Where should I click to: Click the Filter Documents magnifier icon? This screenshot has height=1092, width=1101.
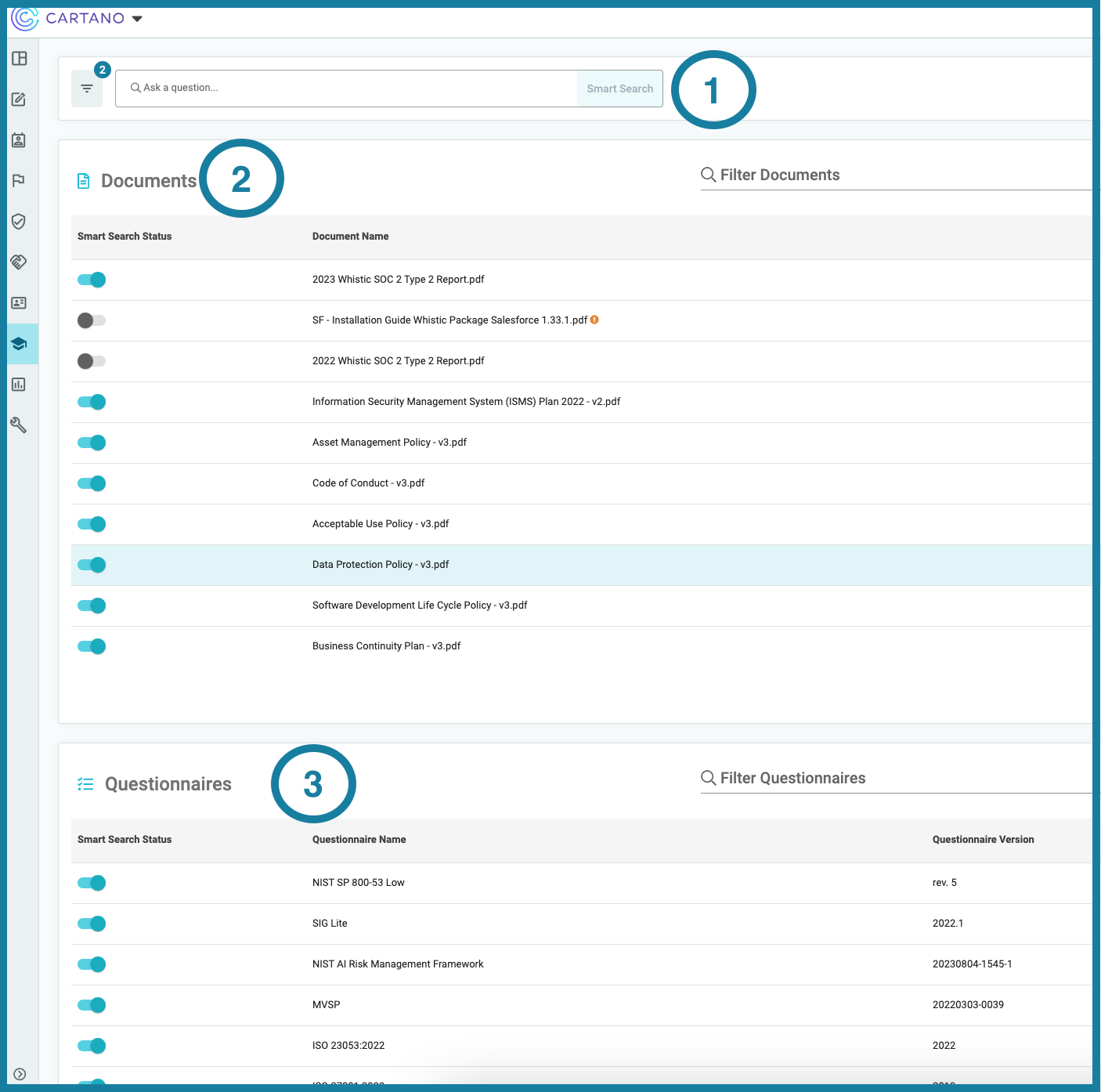[x=709, y=175]
